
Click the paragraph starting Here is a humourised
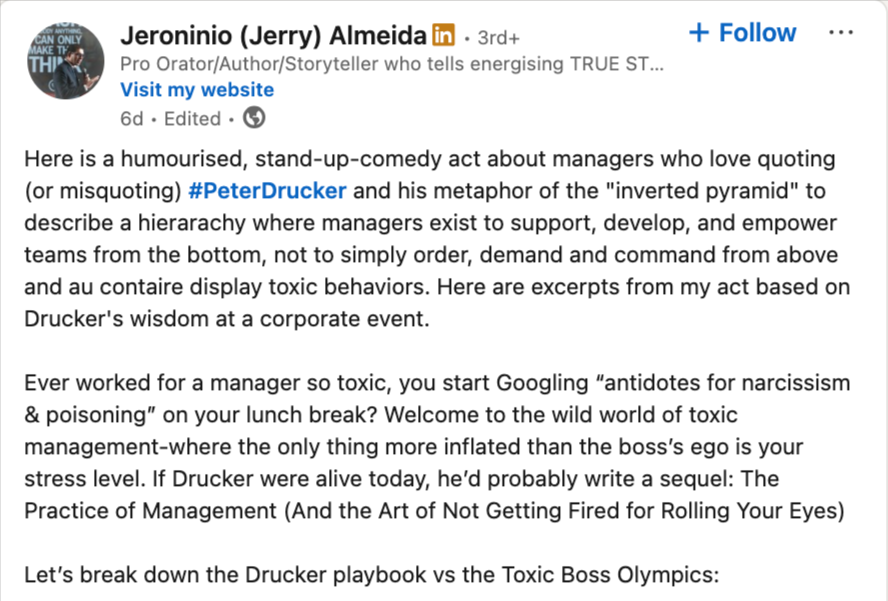(x=437, y=238)
